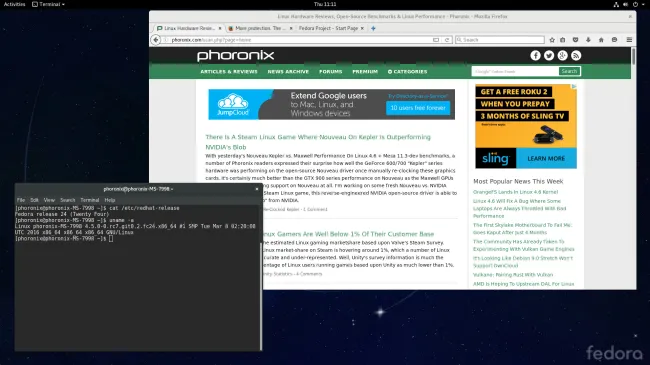This screenshot has width=650, height=365.
Task: Open Articles & Reviews on Phoronix
Action: point(229,72)
